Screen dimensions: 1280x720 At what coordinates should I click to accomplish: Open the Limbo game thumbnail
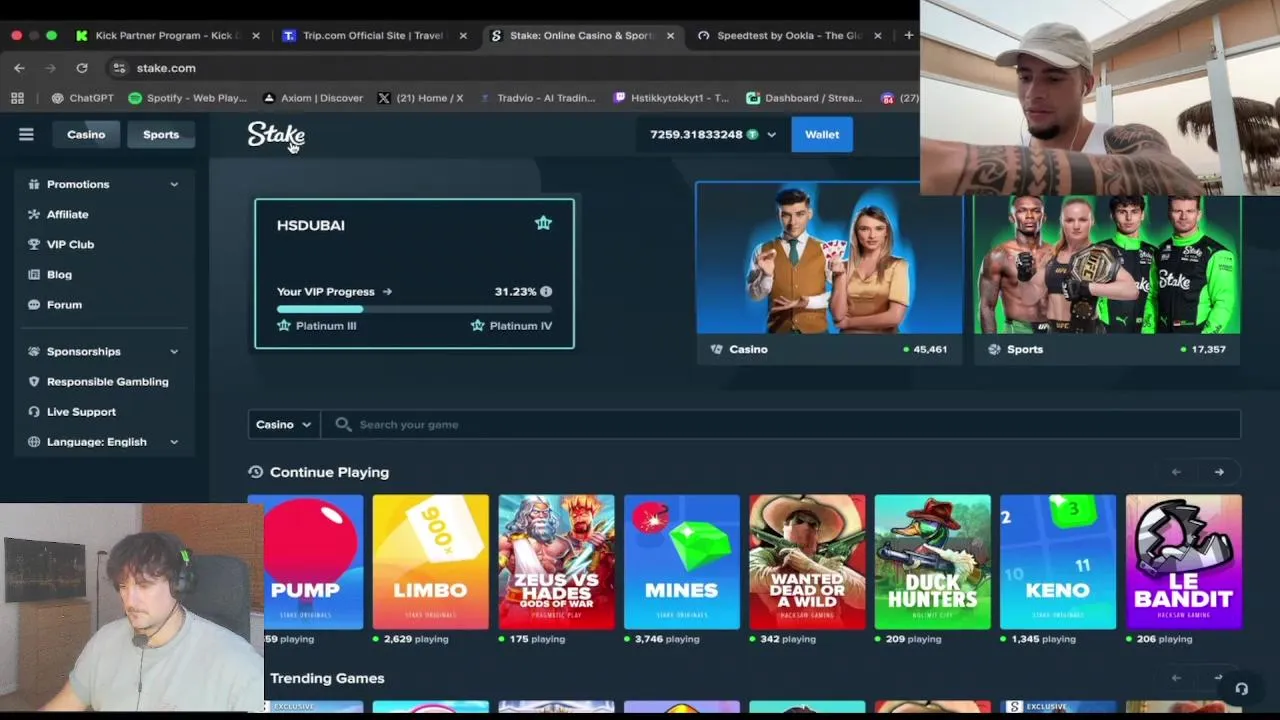click(430, 562)
